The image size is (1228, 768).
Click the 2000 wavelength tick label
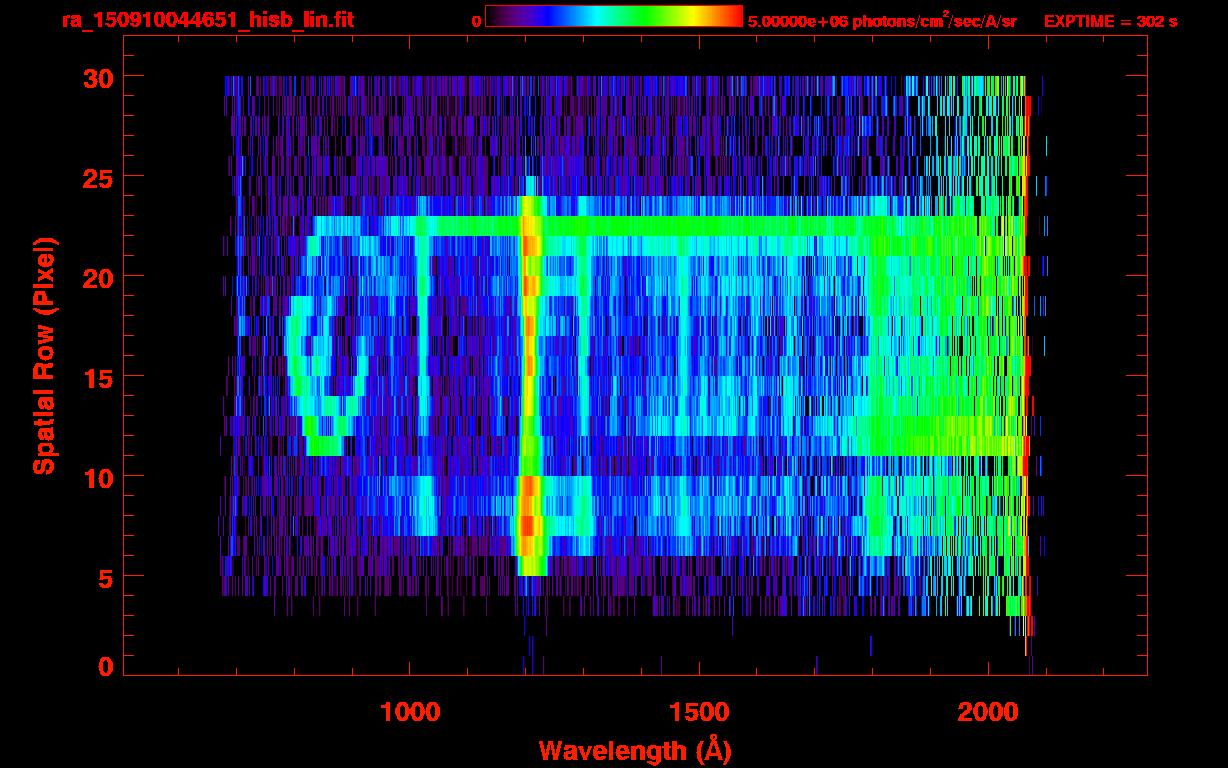click(x=988, y=711)
